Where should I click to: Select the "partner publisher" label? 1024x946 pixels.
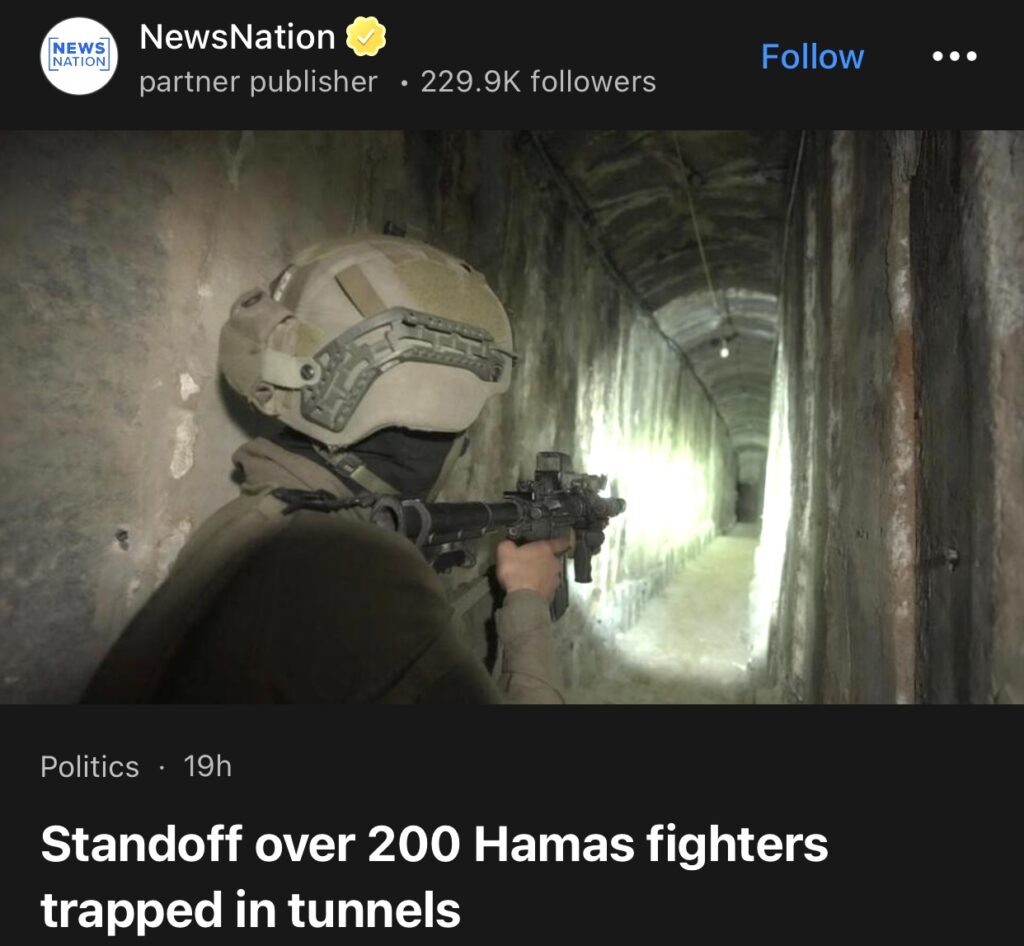[x=258, y=82]
